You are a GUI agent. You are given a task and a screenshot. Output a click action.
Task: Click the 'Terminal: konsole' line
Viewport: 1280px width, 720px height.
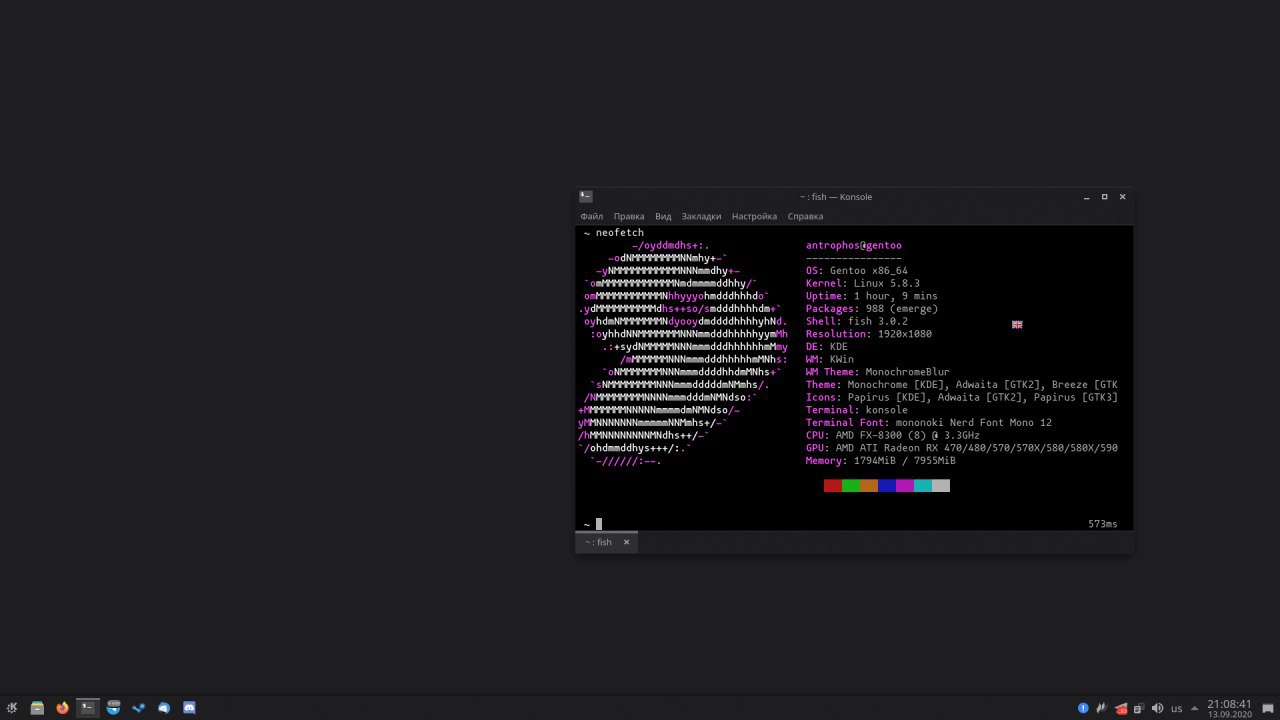pyautogui.click(x=857, y=410)
